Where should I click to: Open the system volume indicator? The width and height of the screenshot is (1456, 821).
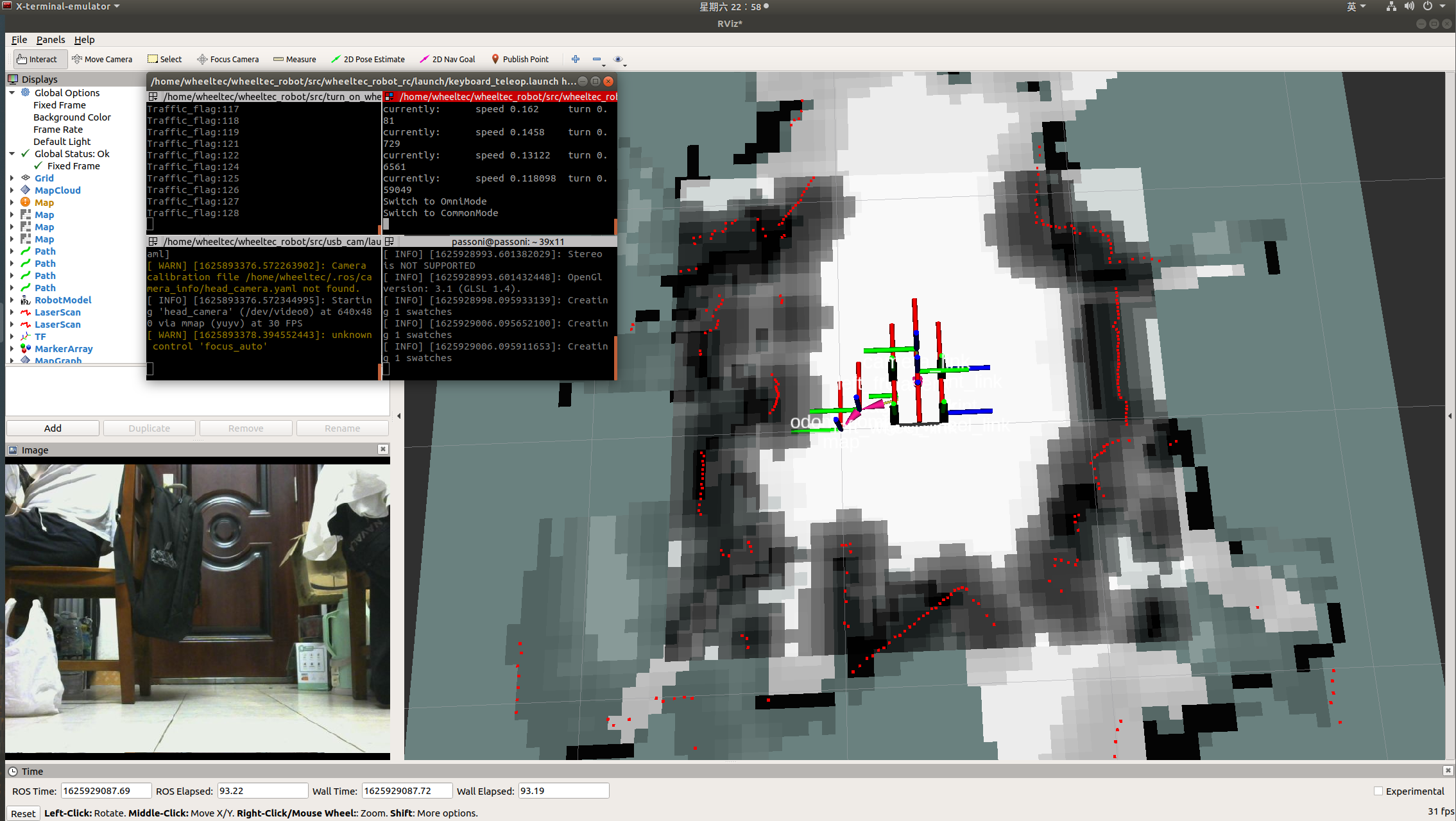1409,6
